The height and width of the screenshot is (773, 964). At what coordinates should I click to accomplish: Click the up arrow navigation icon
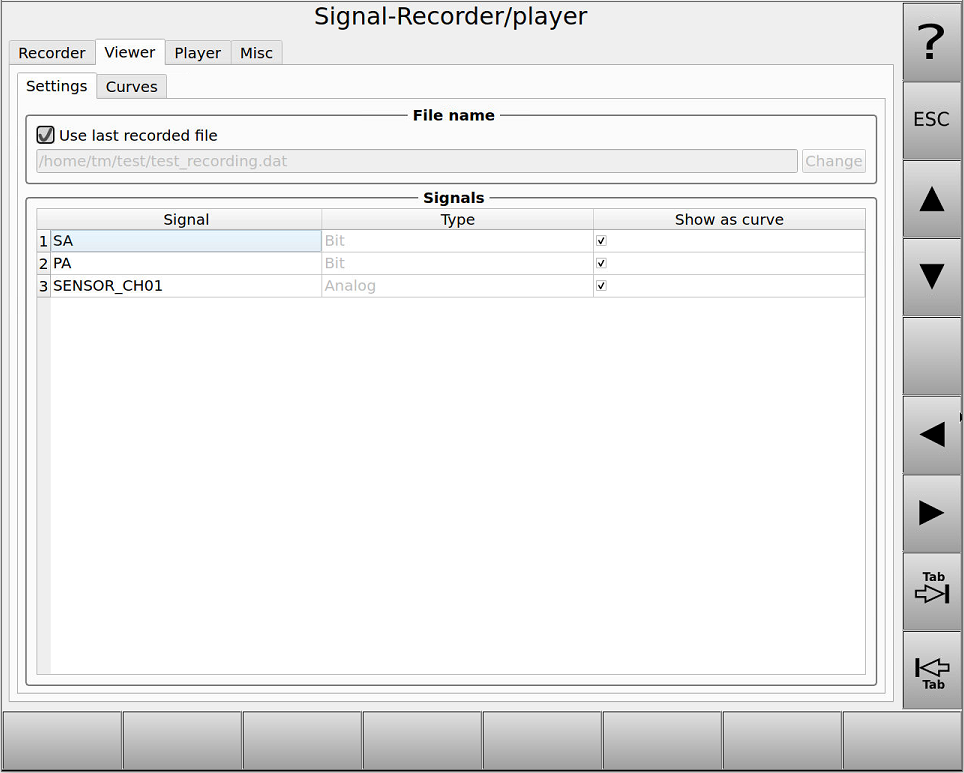coord(931,198)
